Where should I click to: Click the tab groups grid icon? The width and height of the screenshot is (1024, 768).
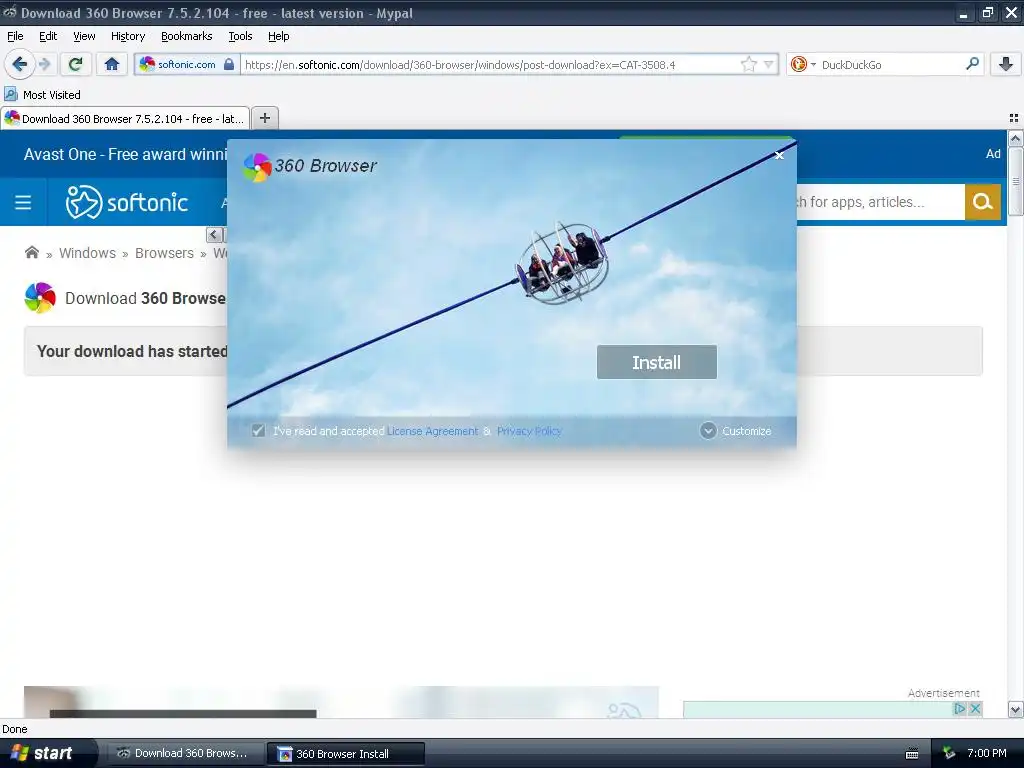(x=1014, y=118)
